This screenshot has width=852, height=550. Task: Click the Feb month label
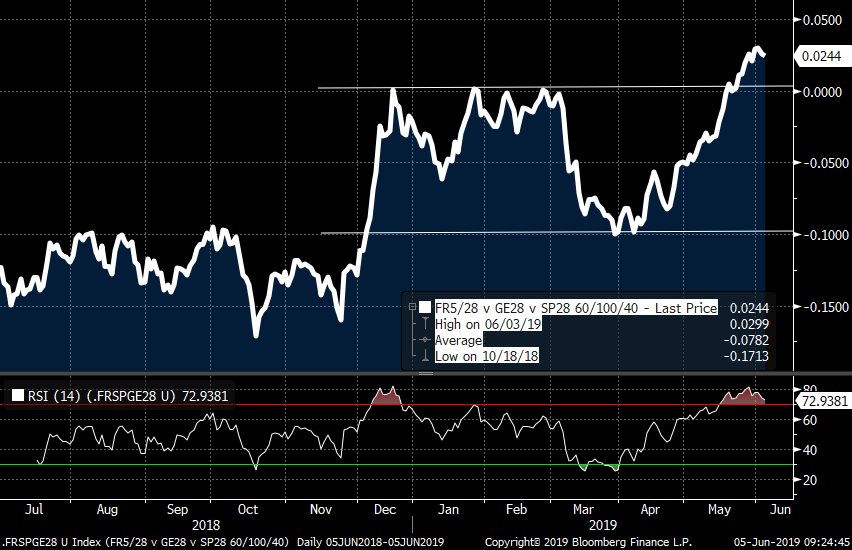pos(516,509)
